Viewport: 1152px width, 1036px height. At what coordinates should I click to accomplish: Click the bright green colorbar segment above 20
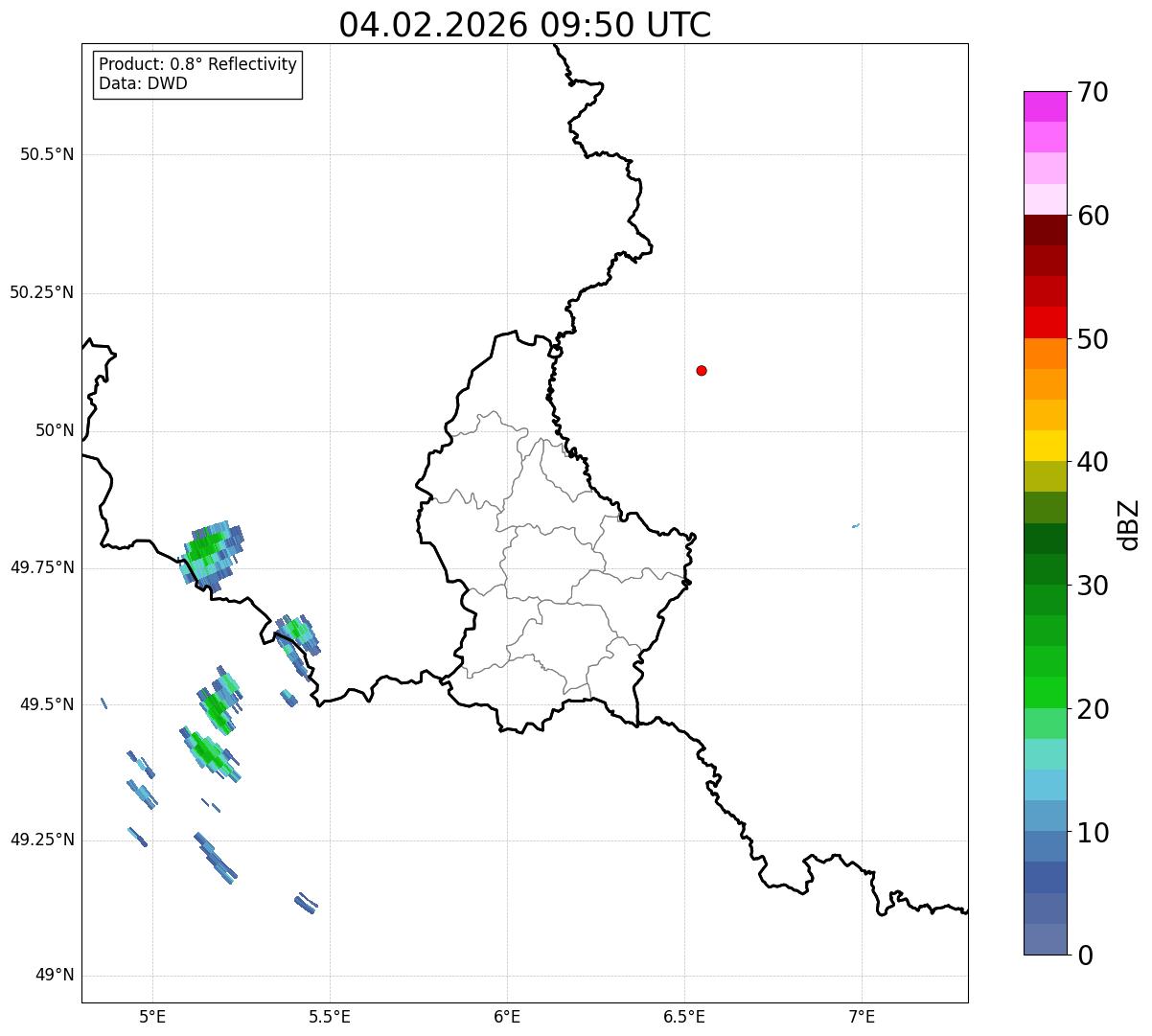pos(1045,692)
